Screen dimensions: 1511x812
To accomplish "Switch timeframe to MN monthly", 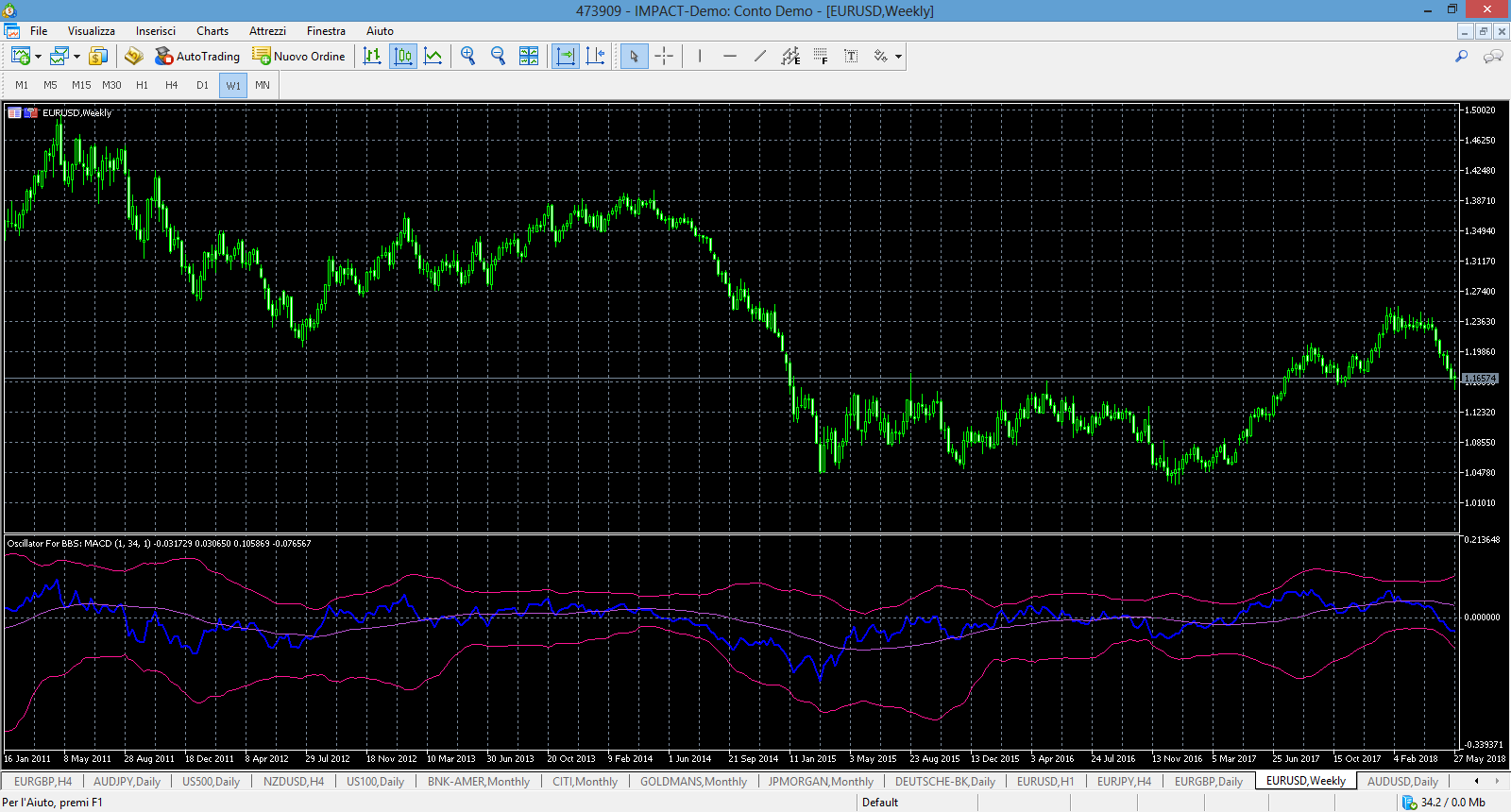I will [263, 85].
